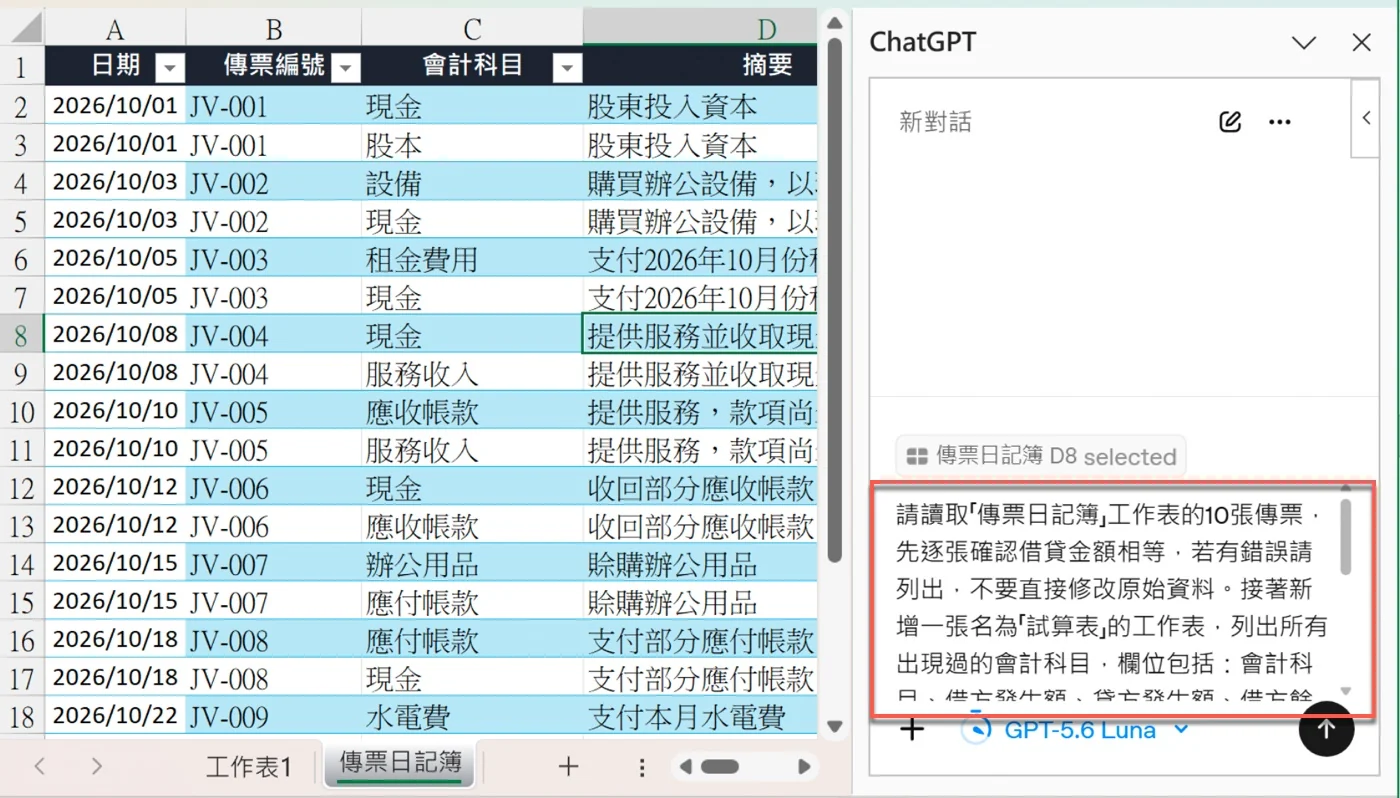1400x798 pixels.
Task: Click the prompt box scrollbar thumb
Action: pyautogui.click(x=1345, y=537)
